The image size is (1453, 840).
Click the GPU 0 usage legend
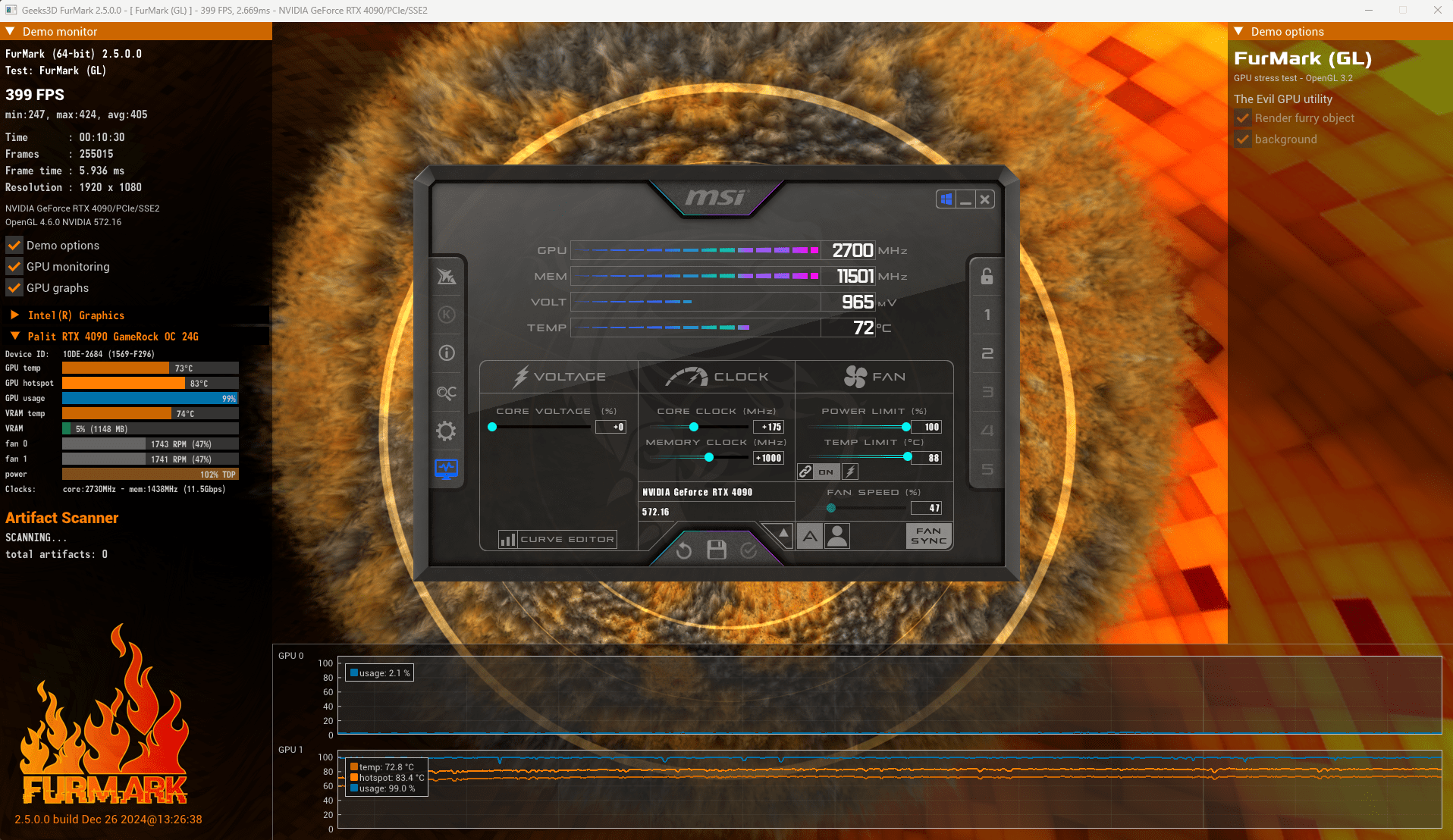pos(380,673)
